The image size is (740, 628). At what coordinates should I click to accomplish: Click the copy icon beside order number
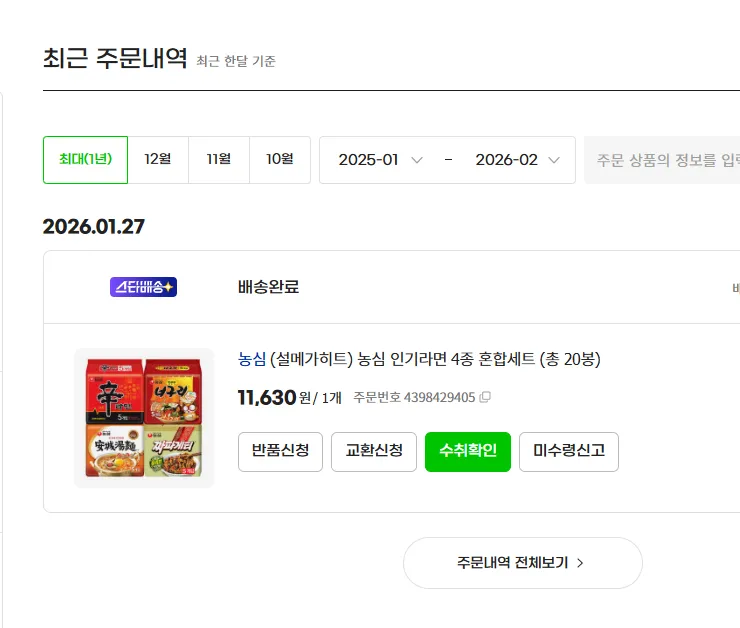[x=486, y=398]
